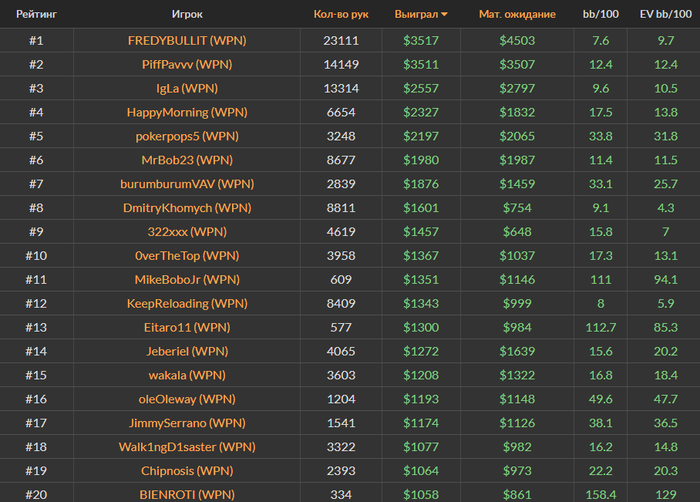Open player MrBob23 (WPN) profile
This screenshot has height=502, width=700.
pyautogui.click(x=187, y=160)
